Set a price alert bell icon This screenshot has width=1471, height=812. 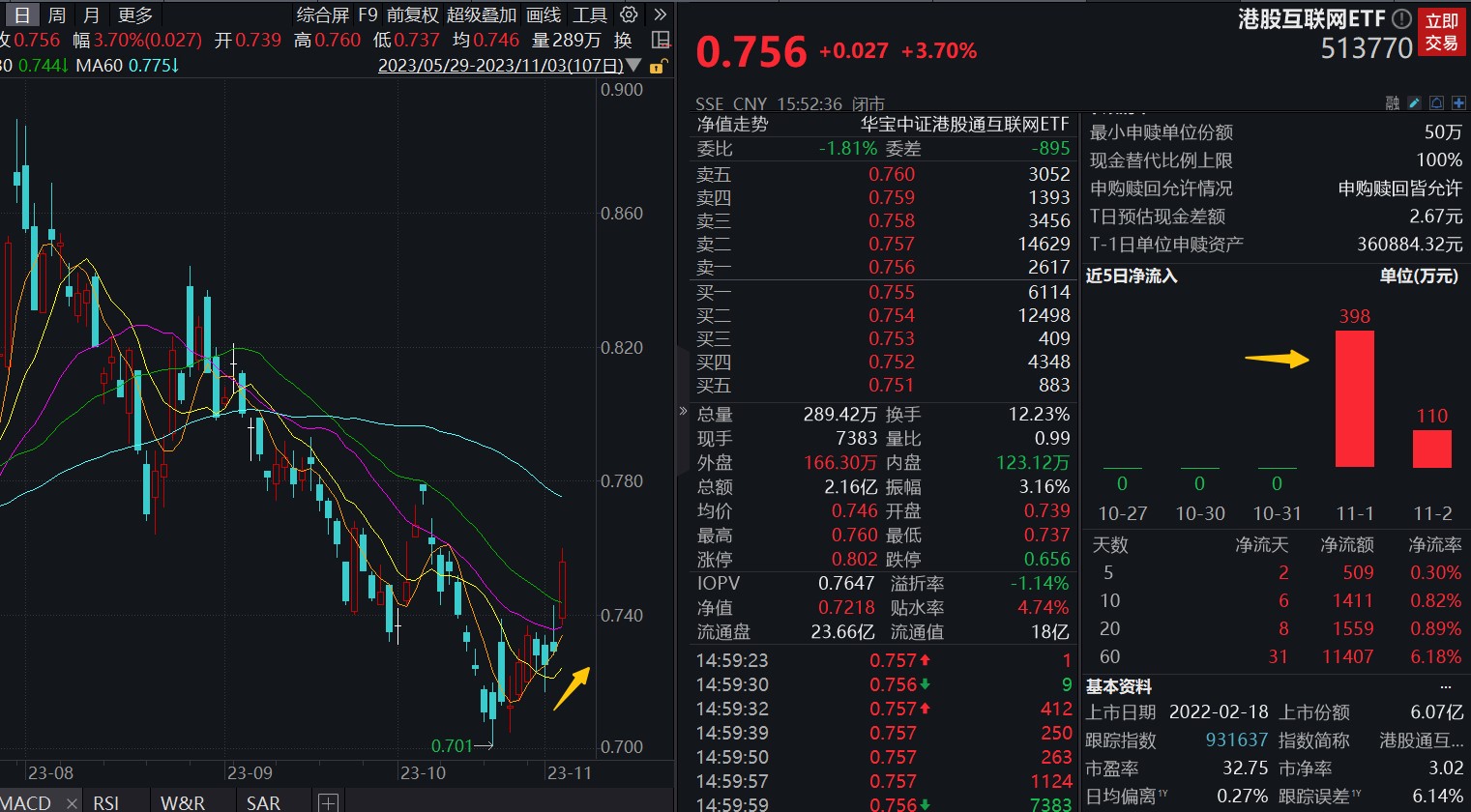pos(1436,103)
